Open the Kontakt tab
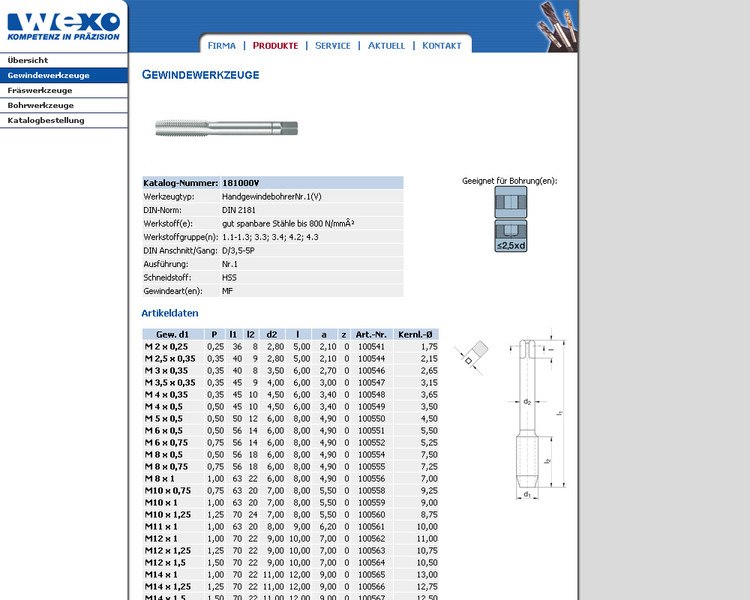This screenshot has width=750, height=600. [x=441, y=45]
